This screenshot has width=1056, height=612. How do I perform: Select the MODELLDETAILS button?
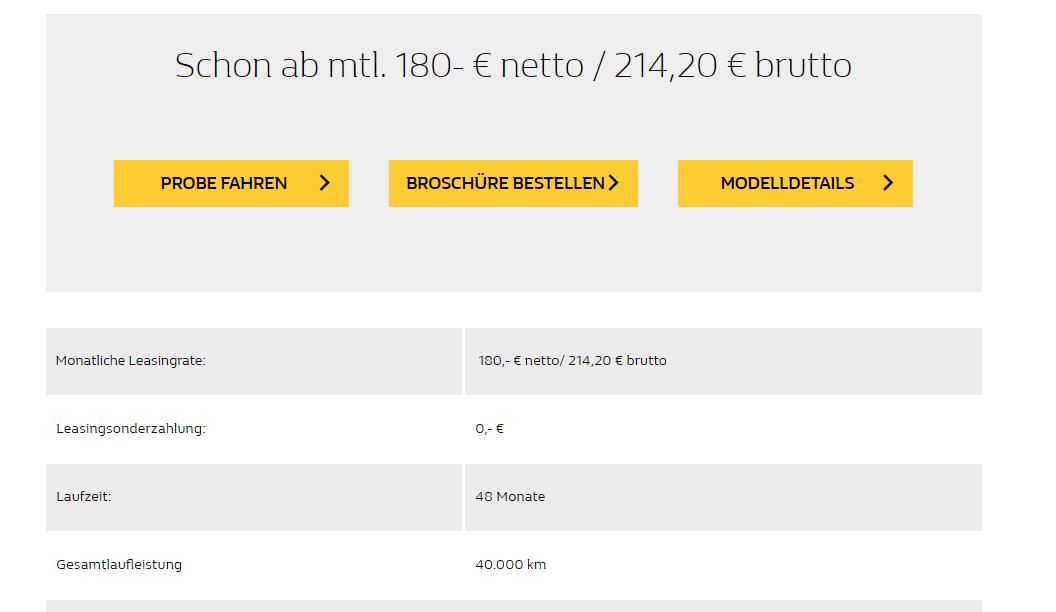coord(795,183)
